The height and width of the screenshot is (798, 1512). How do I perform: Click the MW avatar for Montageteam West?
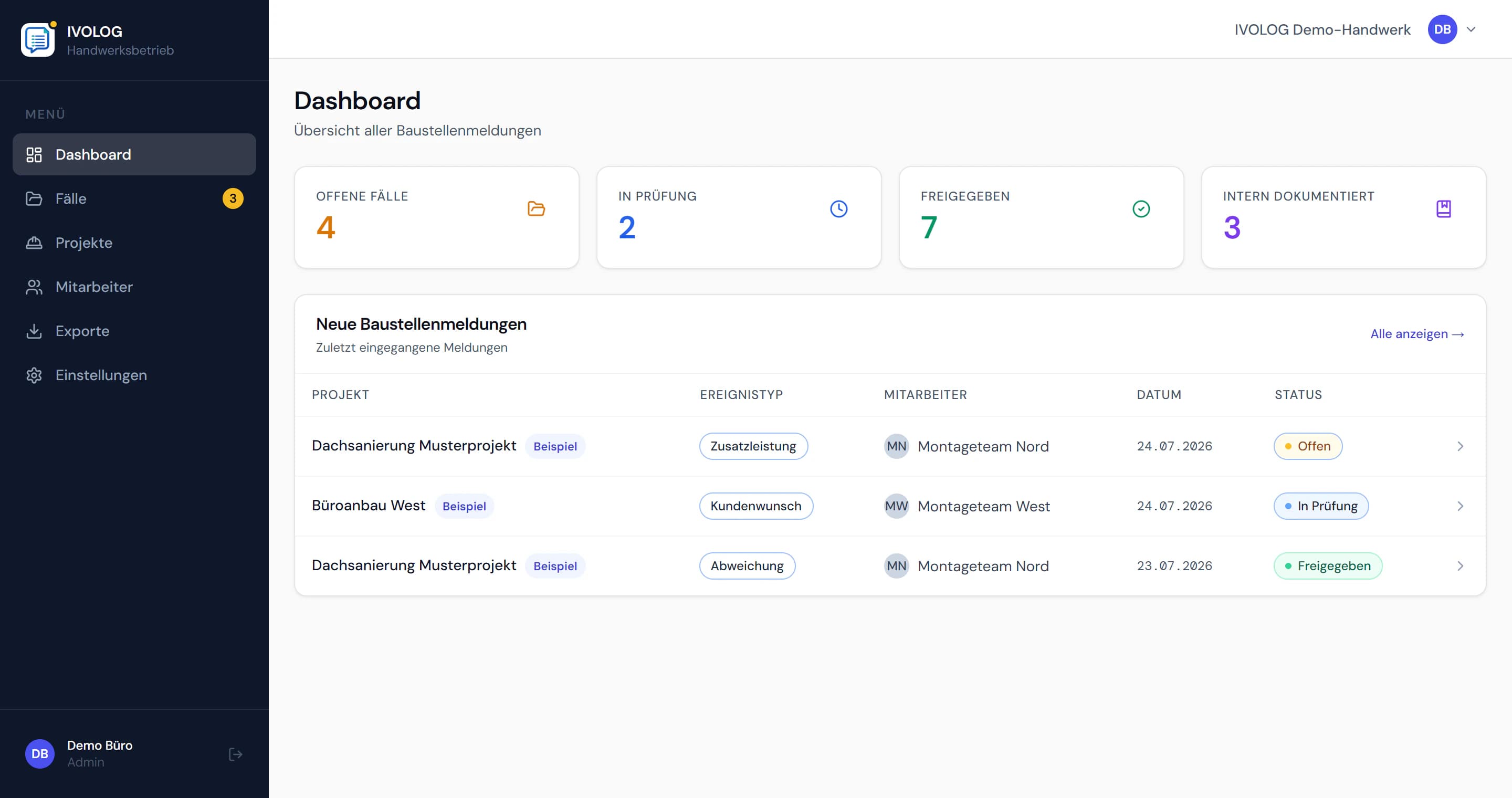[896, 507]
